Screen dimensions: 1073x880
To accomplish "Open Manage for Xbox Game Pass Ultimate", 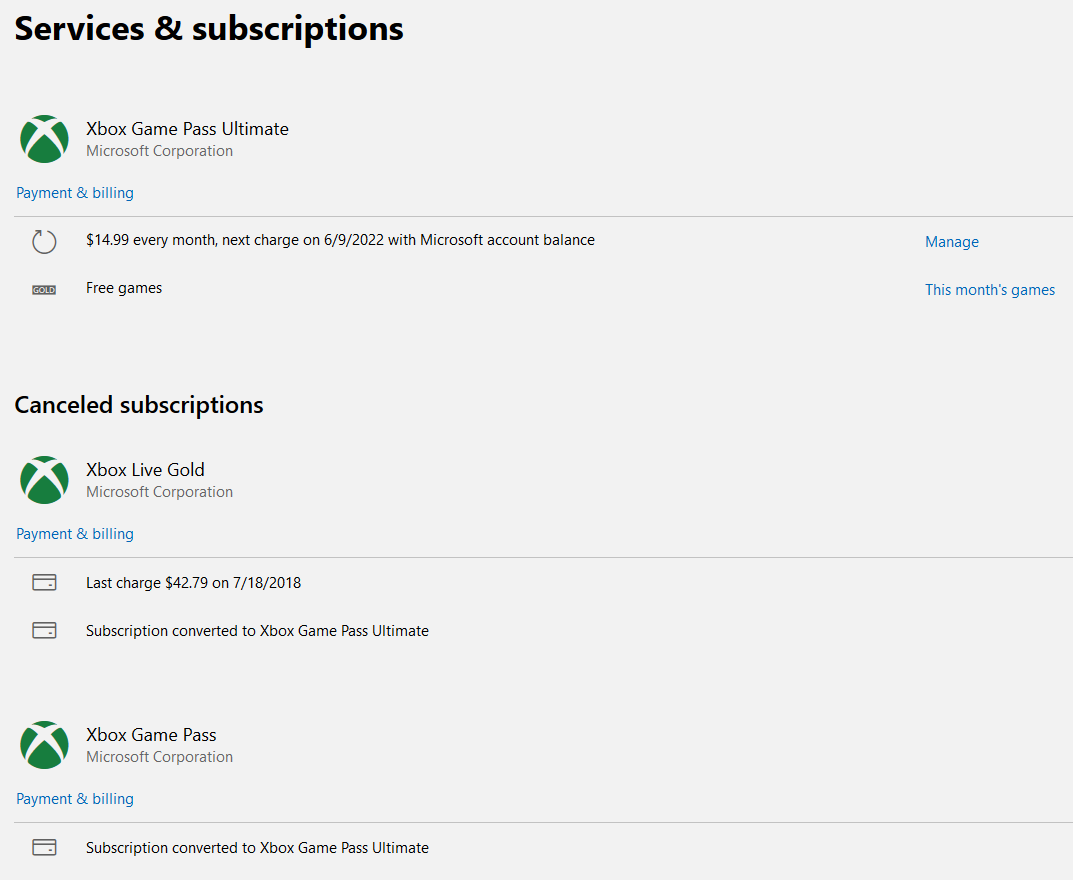I will point(951,242).
